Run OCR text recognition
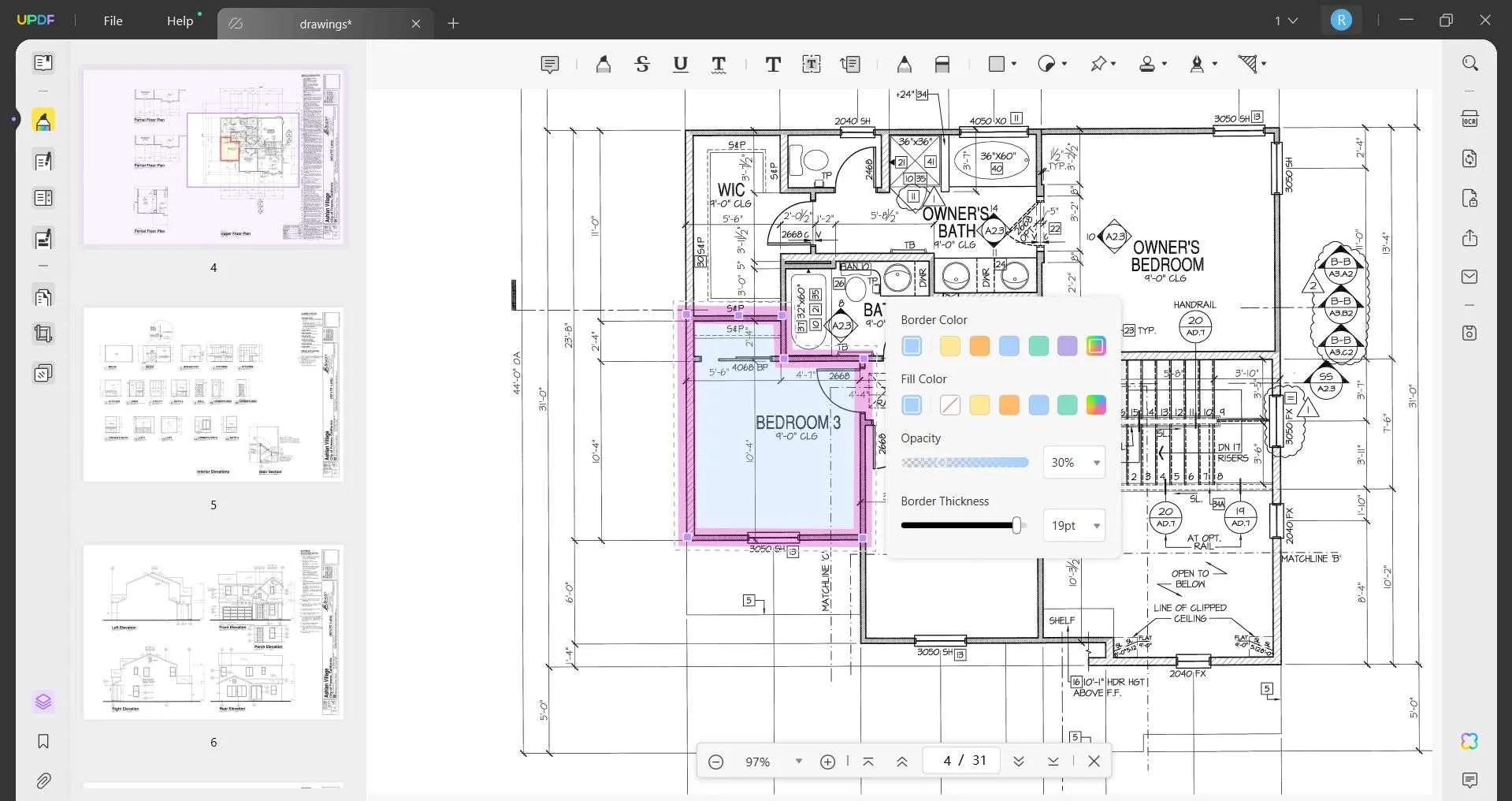The image size is (1512, 801). pos(1469,119)
